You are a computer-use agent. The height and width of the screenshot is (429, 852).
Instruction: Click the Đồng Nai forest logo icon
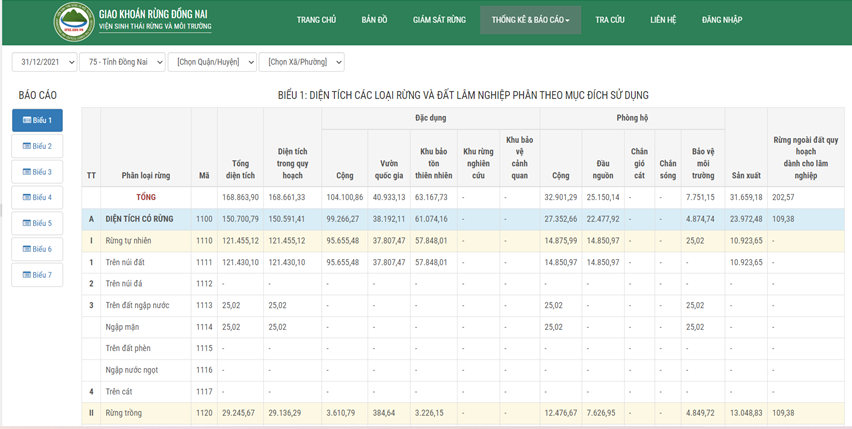click(x=73, y=21)
